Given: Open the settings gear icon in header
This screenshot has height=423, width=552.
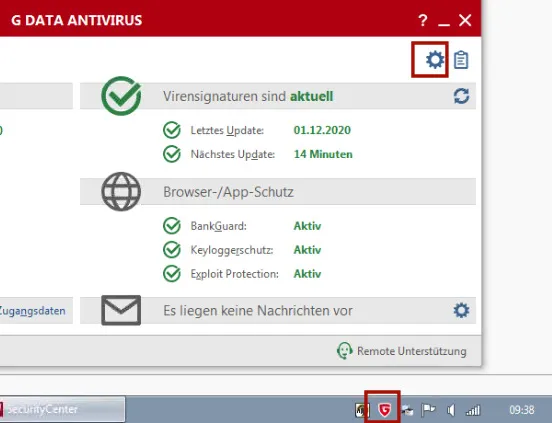Looking at the screenshot, I should coord(435,59).
